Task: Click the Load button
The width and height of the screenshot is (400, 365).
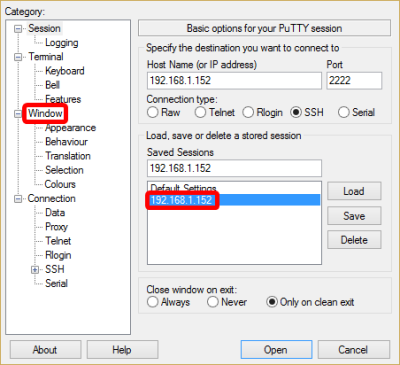Action: pos(354,191)
